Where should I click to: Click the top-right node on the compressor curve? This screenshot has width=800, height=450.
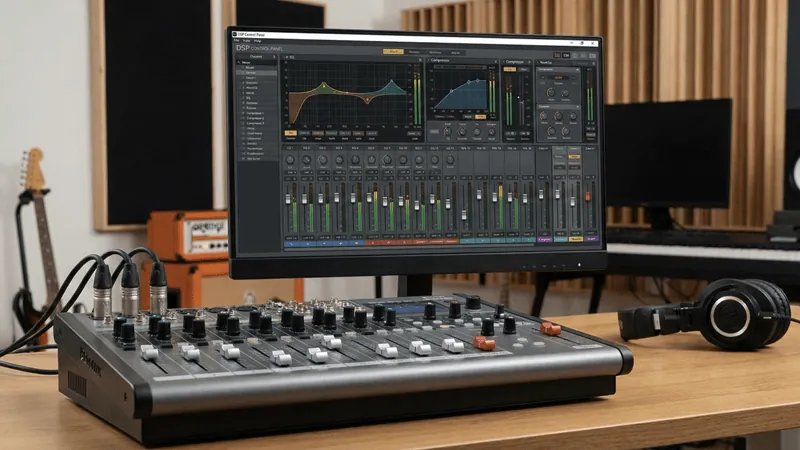pos(478,80)
